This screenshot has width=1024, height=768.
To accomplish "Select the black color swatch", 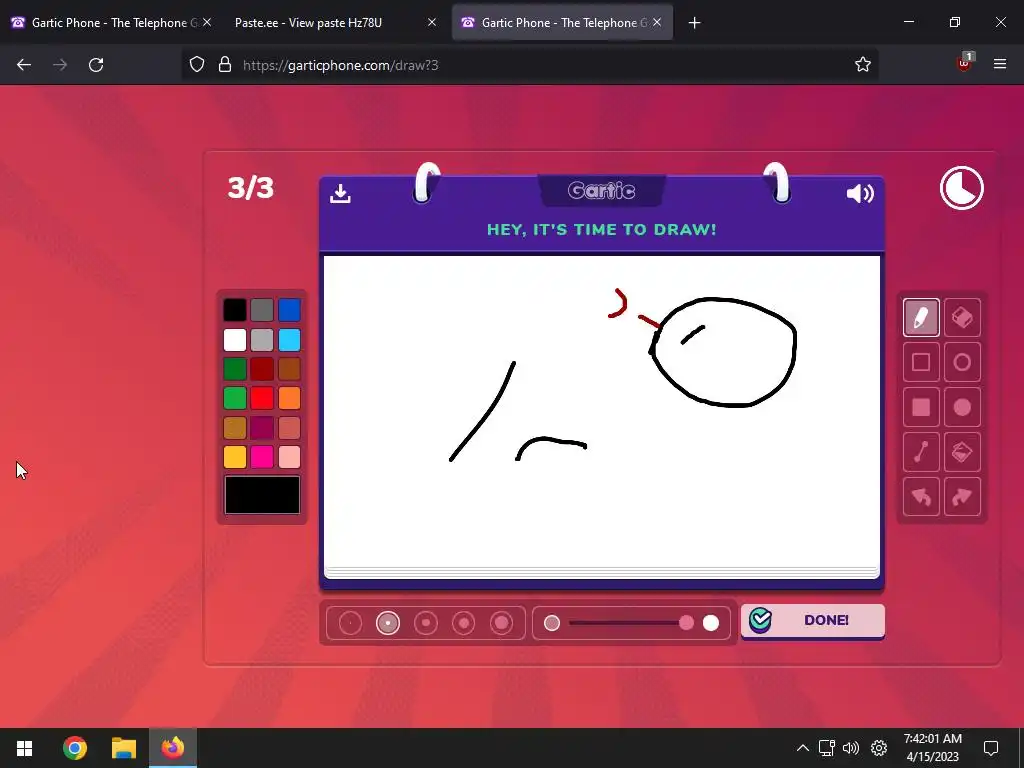I will point(235,310).
